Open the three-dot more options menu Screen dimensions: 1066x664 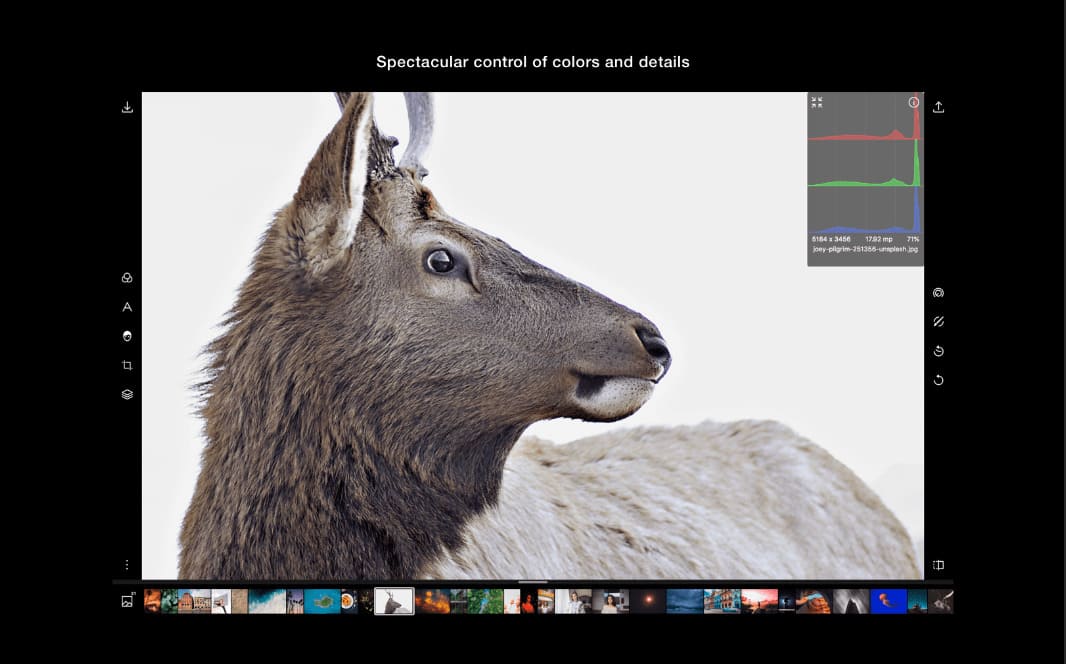[x=127, y=565]
